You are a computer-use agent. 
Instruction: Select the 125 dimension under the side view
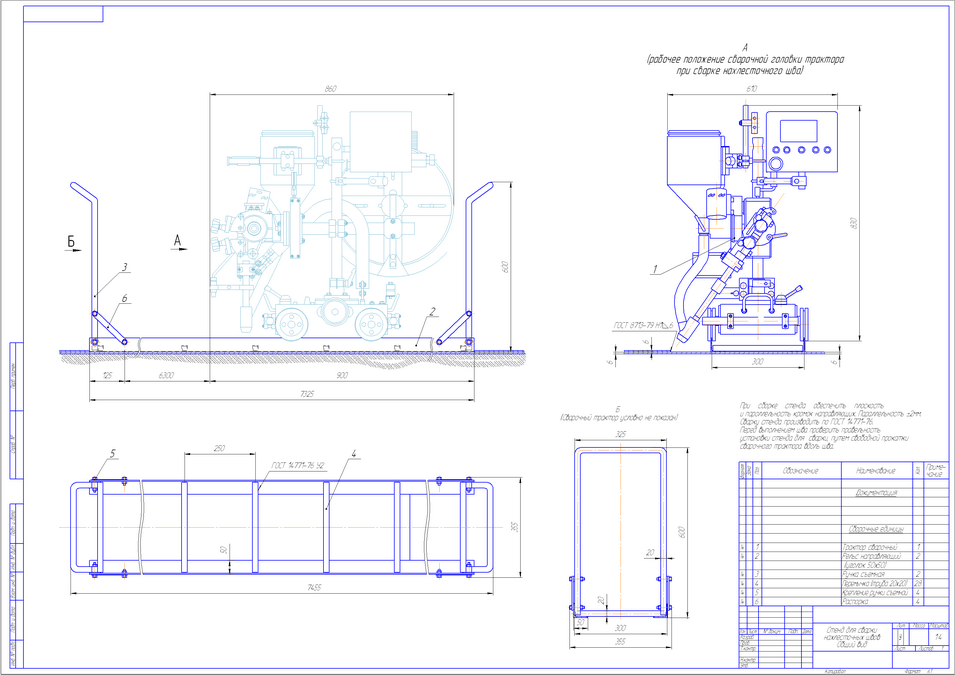107,376
